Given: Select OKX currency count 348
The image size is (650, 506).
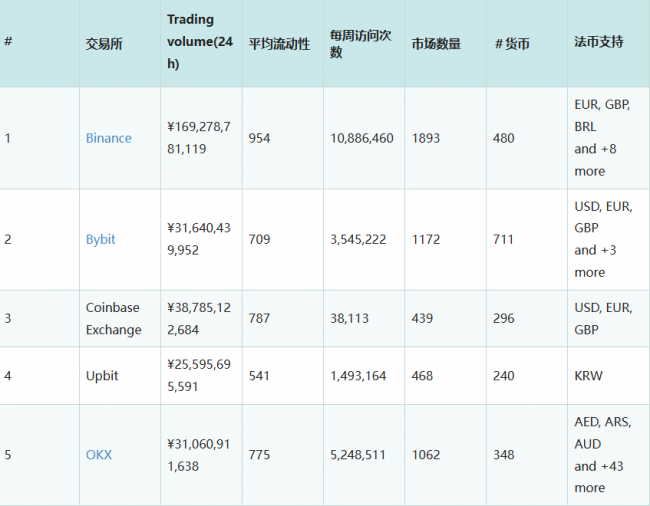Looking at the screenshot, I should (x=504, y=455).
